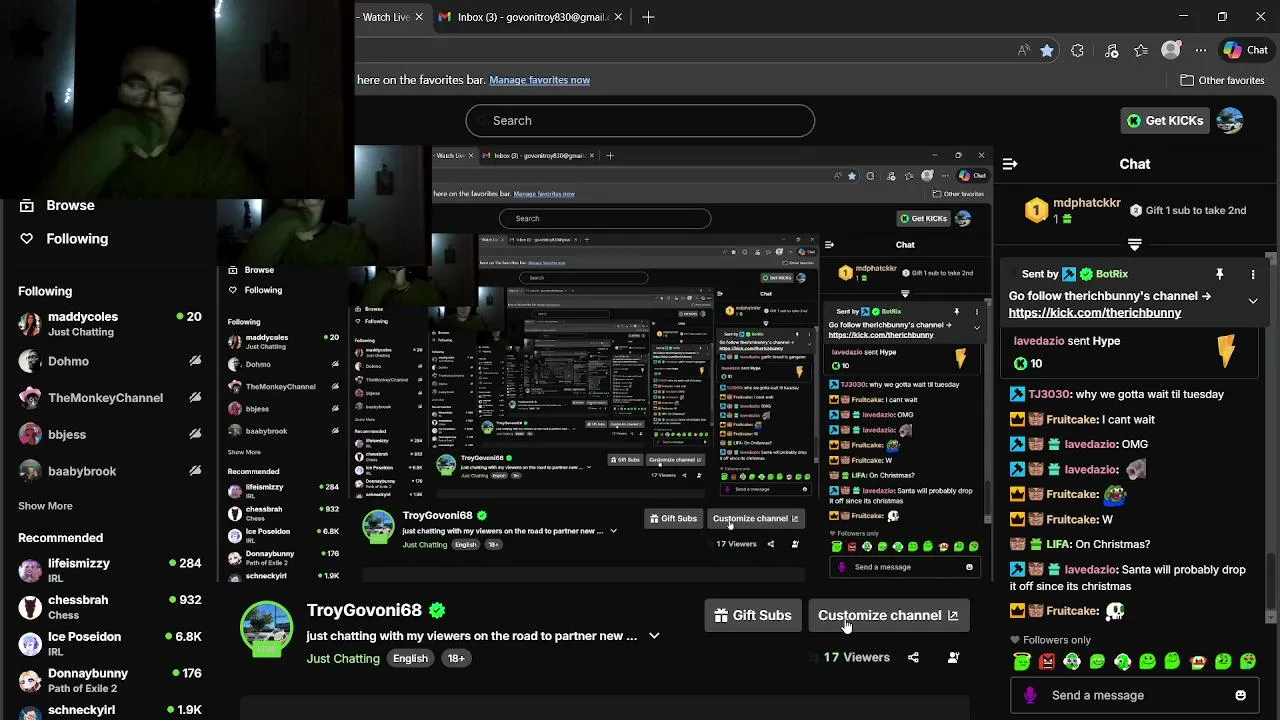Toggle the blue favorite star for this page
The image size is (1280, 720).
pyautogui.click(x=1046, y=50)
